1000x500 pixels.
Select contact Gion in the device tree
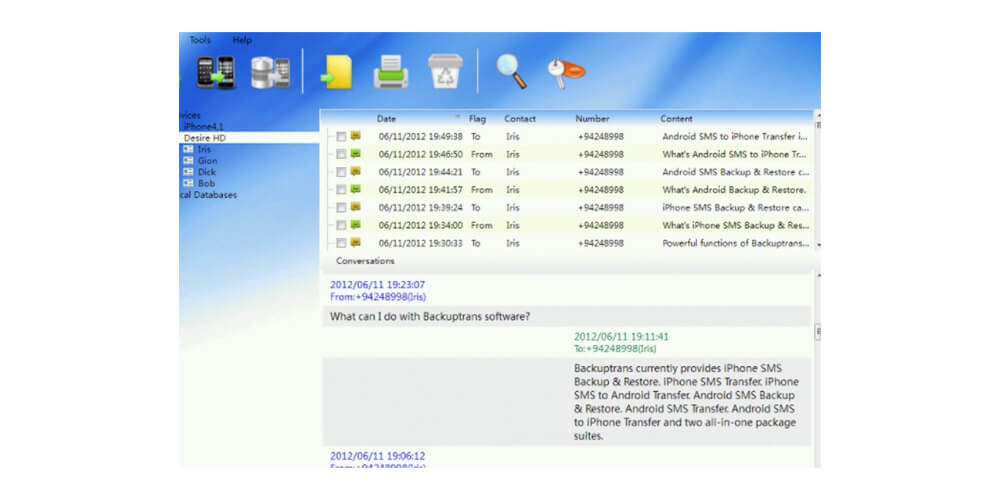(x=207, y=161)
